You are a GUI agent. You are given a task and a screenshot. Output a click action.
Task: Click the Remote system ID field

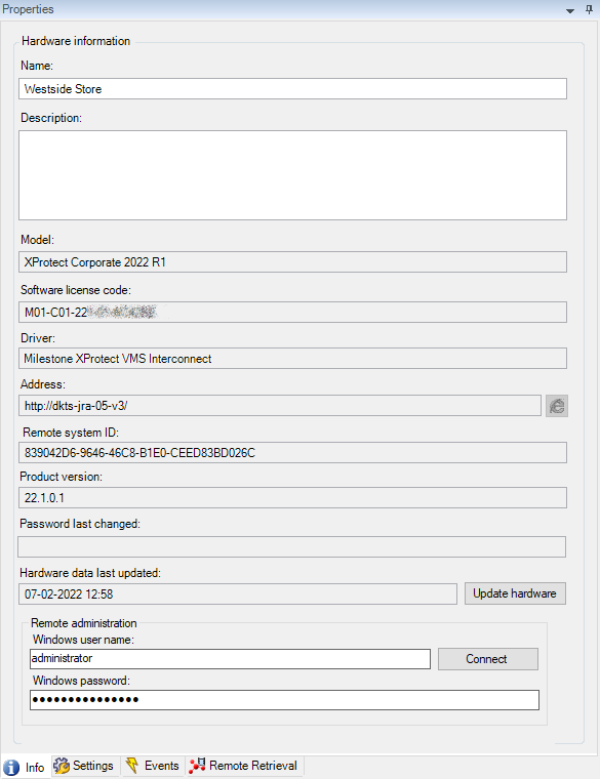point(292,452)
